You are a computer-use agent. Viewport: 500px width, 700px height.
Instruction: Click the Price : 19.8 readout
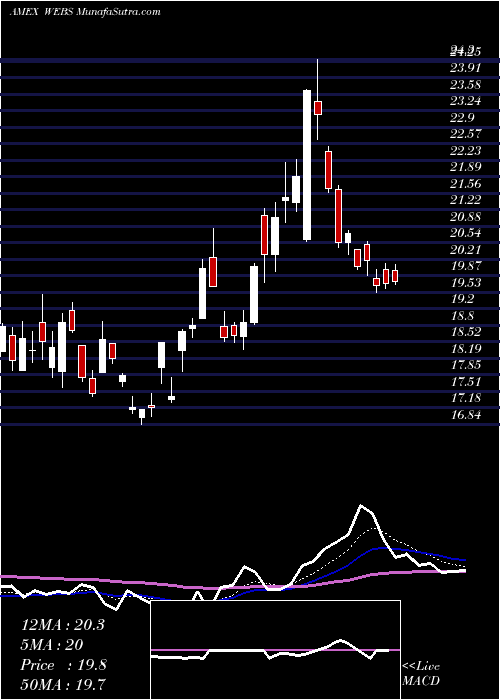tap(64, 665)
